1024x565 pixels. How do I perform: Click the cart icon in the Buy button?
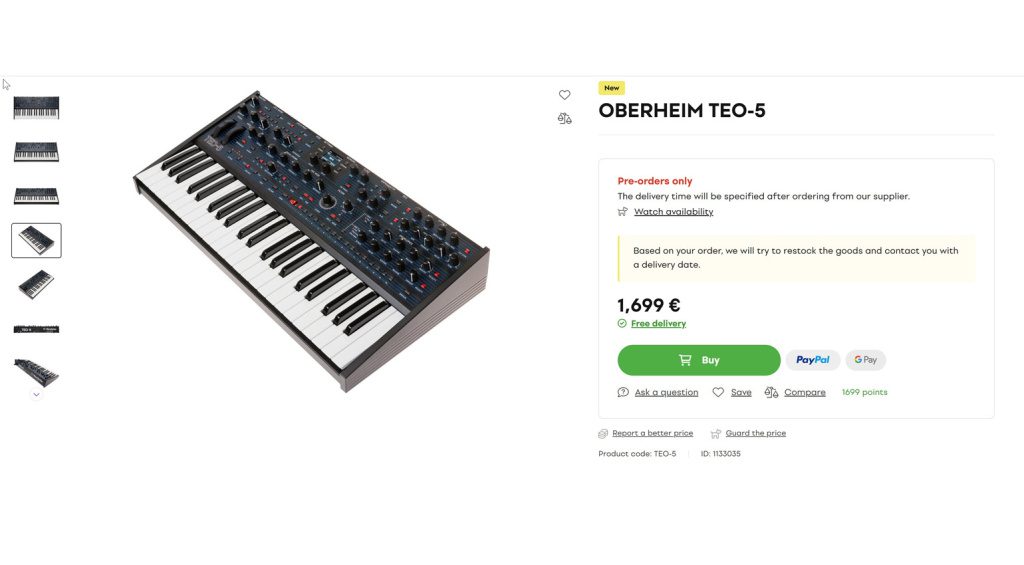[685, 360]
